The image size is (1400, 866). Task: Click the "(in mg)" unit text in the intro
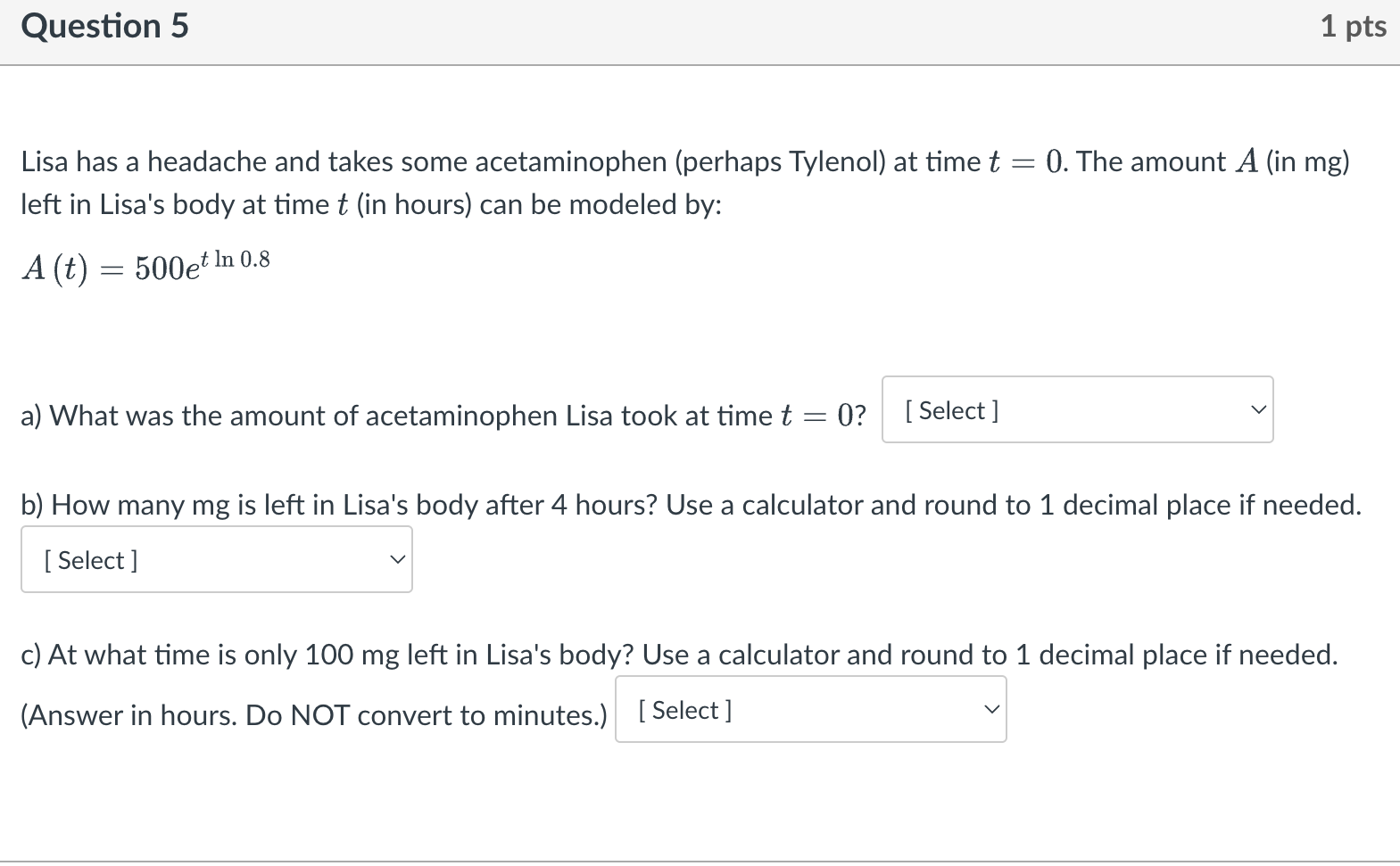1307,162
